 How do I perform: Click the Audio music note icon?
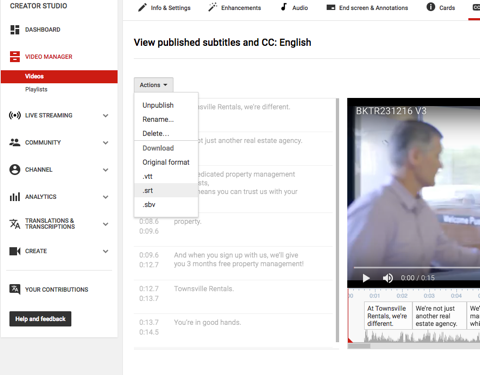284,7
